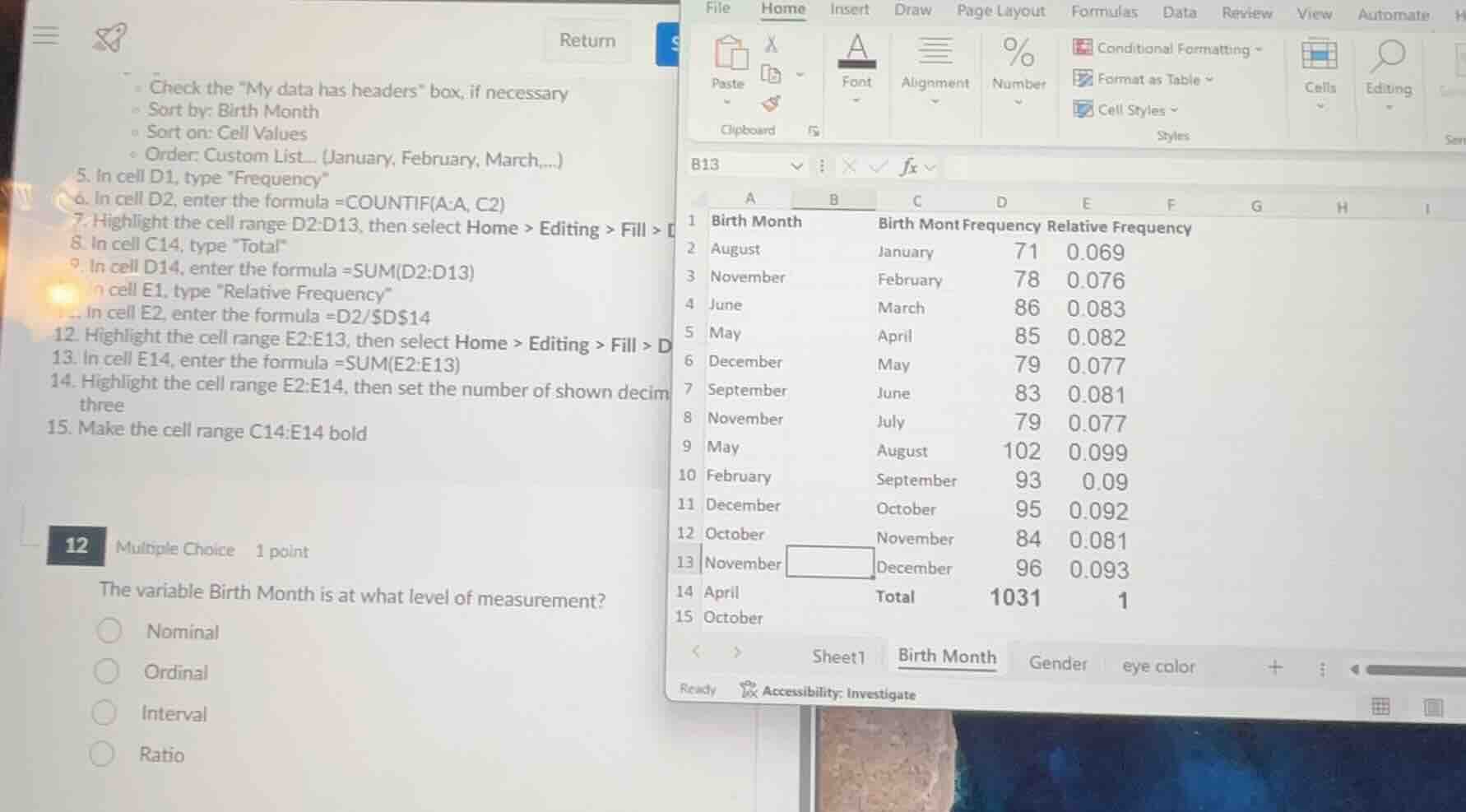1466x812 pixels.
Task: Select the Ordinal radio button
Action: [x=109, y=671]
